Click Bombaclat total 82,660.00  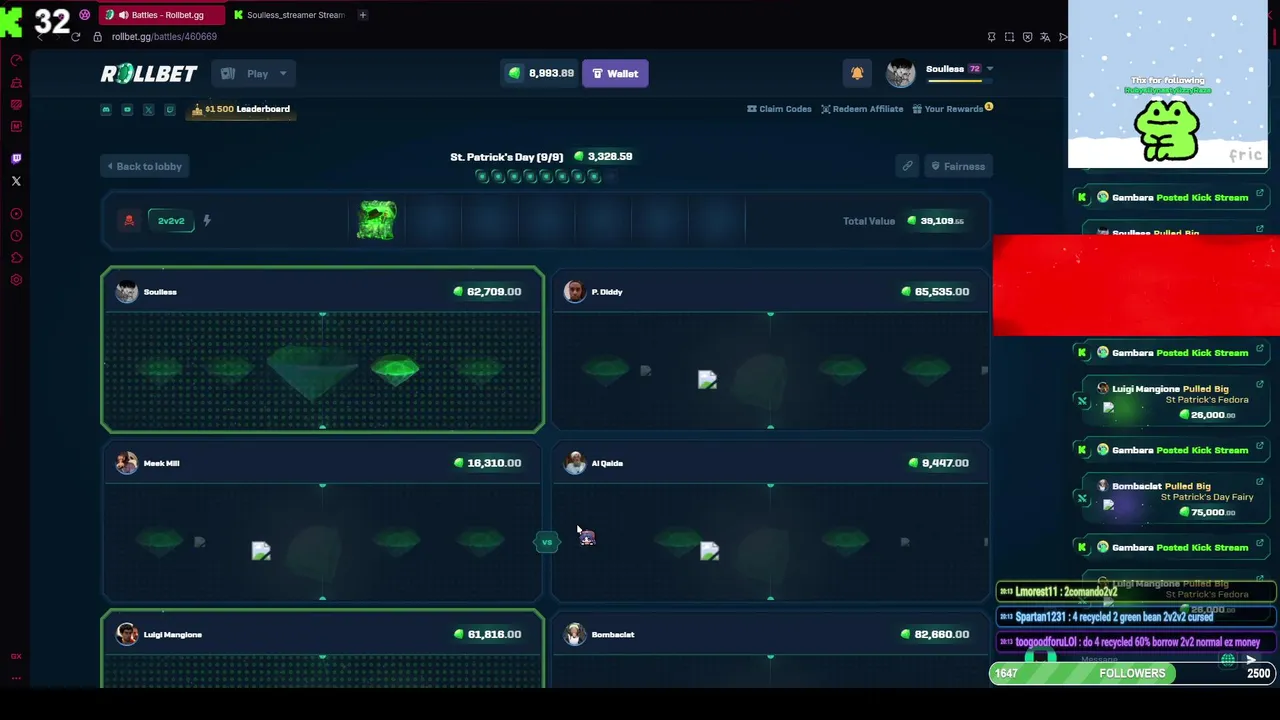(x=935, y=634)
